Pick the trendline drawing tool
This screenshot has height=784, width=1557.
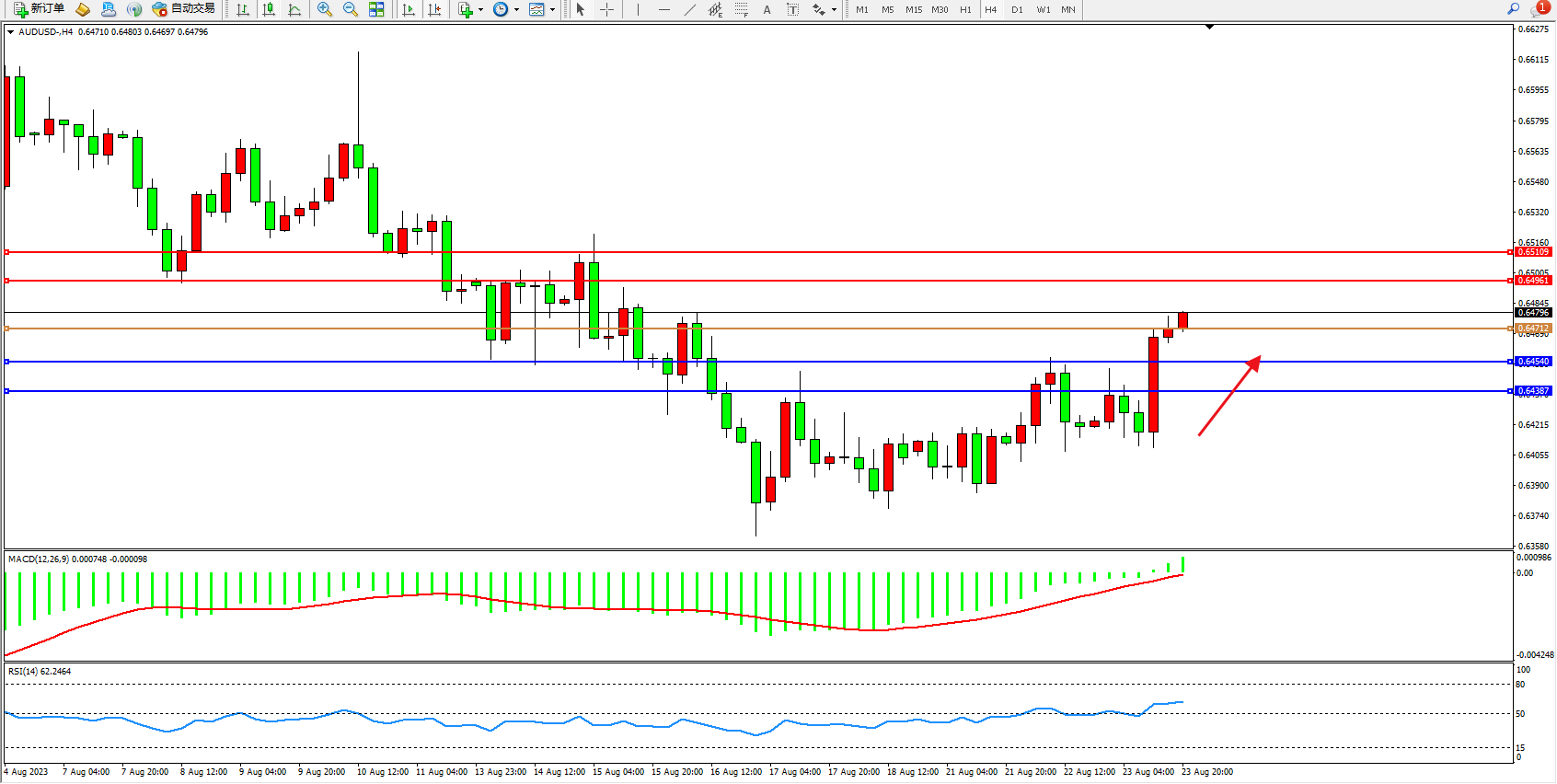(689, 9)
